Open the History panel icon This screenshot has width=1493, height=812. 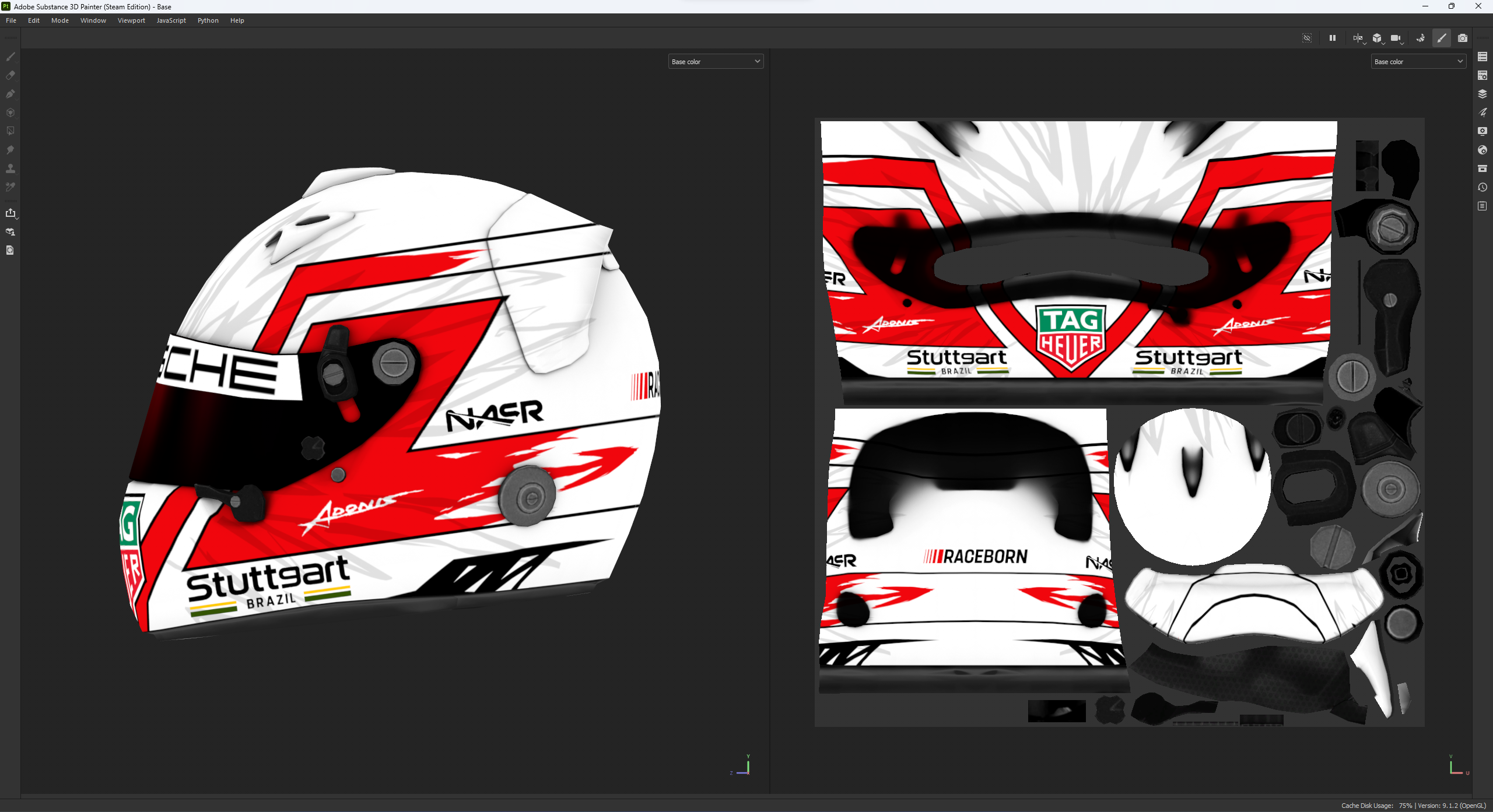(1483, 187)
